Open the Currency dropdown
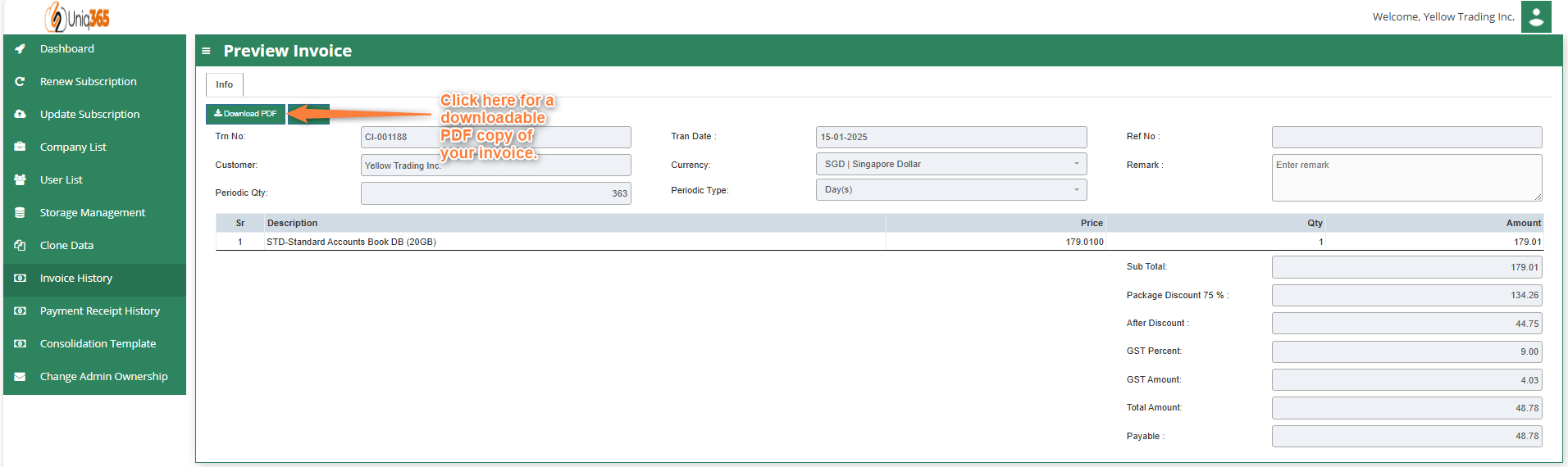Image resolution: width=1568 pixels, height=467 pixels. pyautogui.click(x=950, y=164)
